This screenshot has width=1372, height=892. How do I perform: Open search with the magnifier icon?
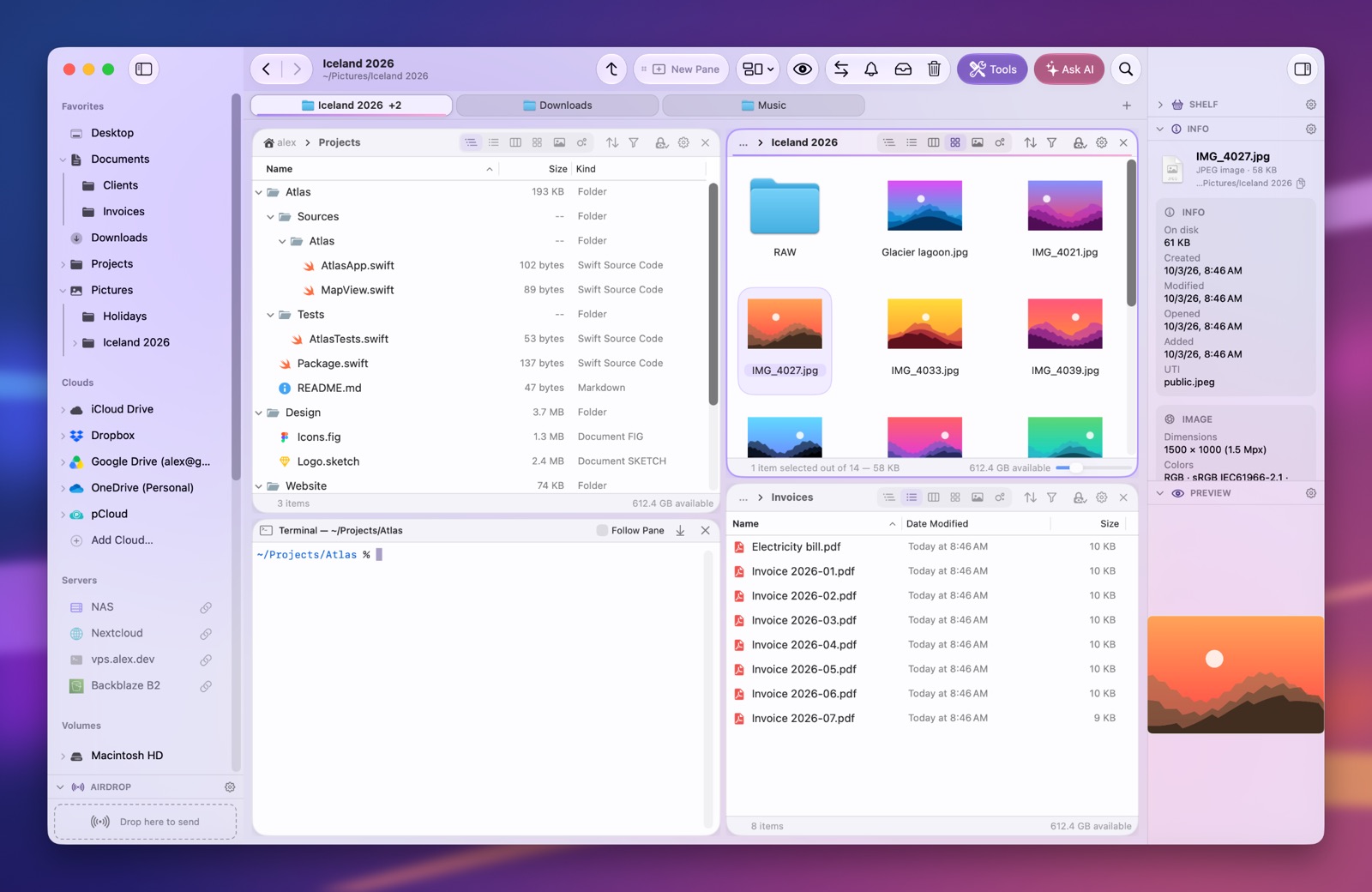[x=1126, y=69]
